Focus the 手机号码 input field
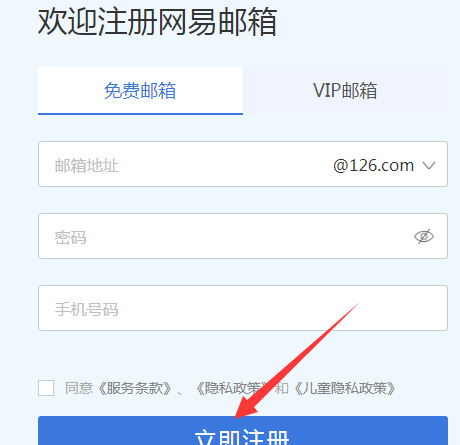Viewport: 460px width, 445px height. (243, 308)
